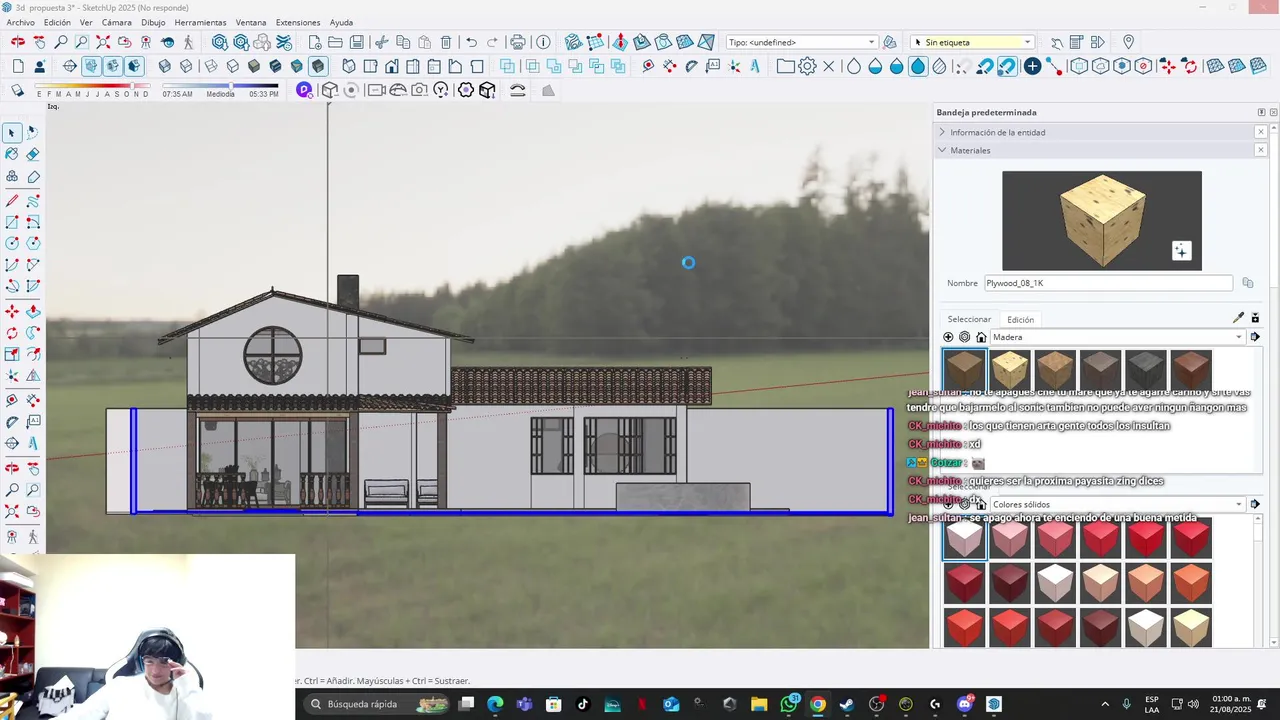1280x720 pixels.
Task: Click the Pan hand tool in top toolbar
Action: point(39,42)
